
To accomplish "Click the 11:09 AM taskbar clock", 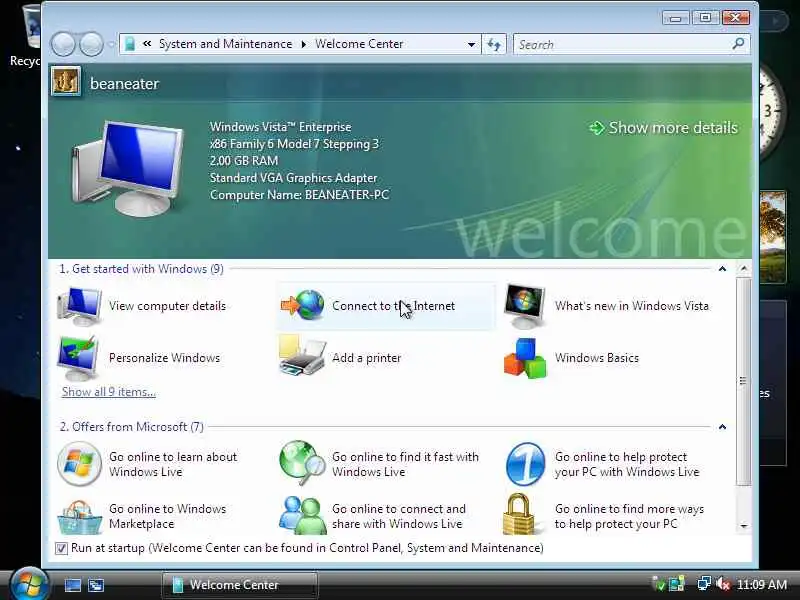I will point(762,584).
